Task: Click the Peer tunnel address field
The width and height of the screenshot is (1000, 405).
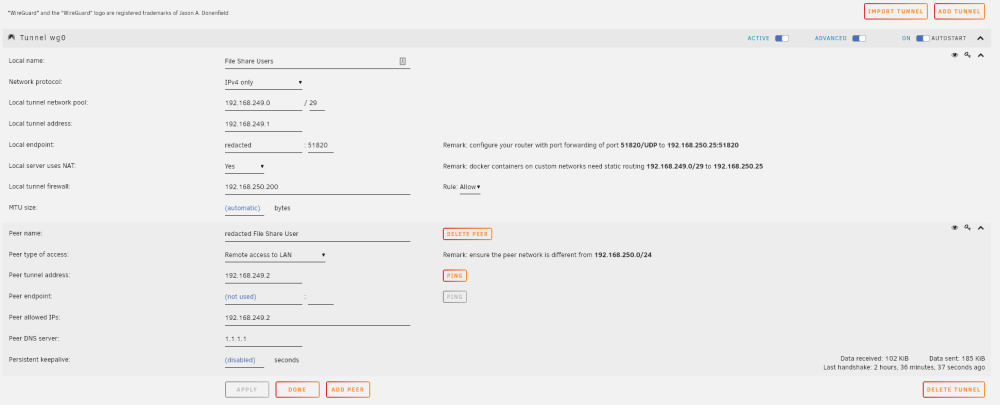Action: [263, 276]
